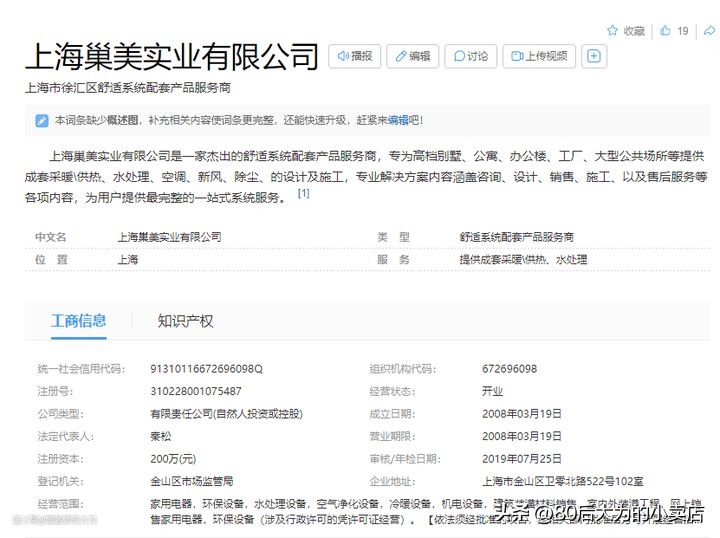
Task: Click the credit code 91310116672696098Q
Action: click(206, 369)
